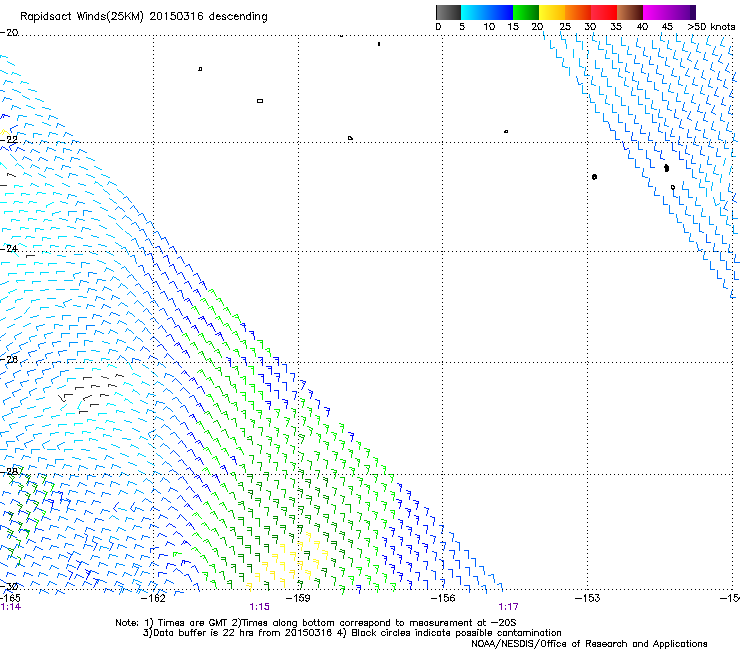Click the purple '1:14' swath time label
This screenshot has height=650, width=740.
click(x=11, y=607)
